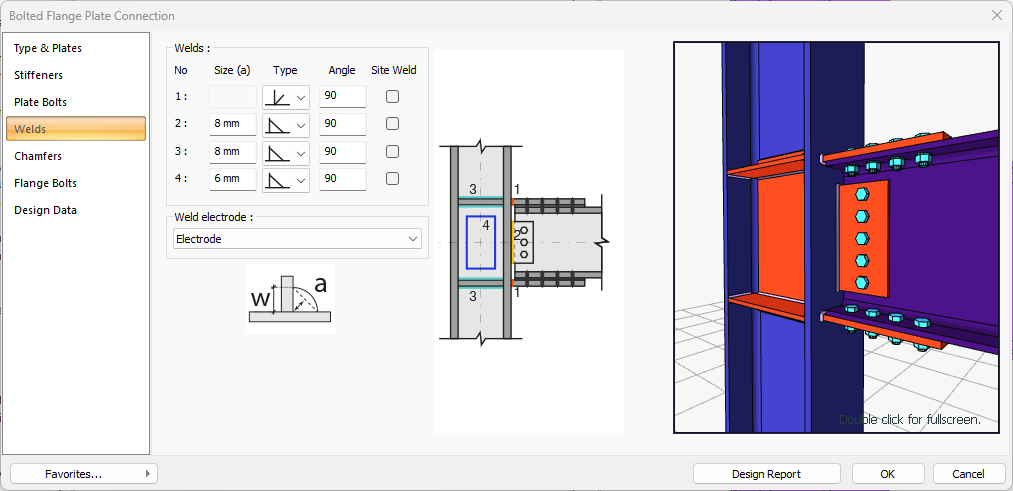
Task: Click the angle field for weld 3
Action: (342, 152)
